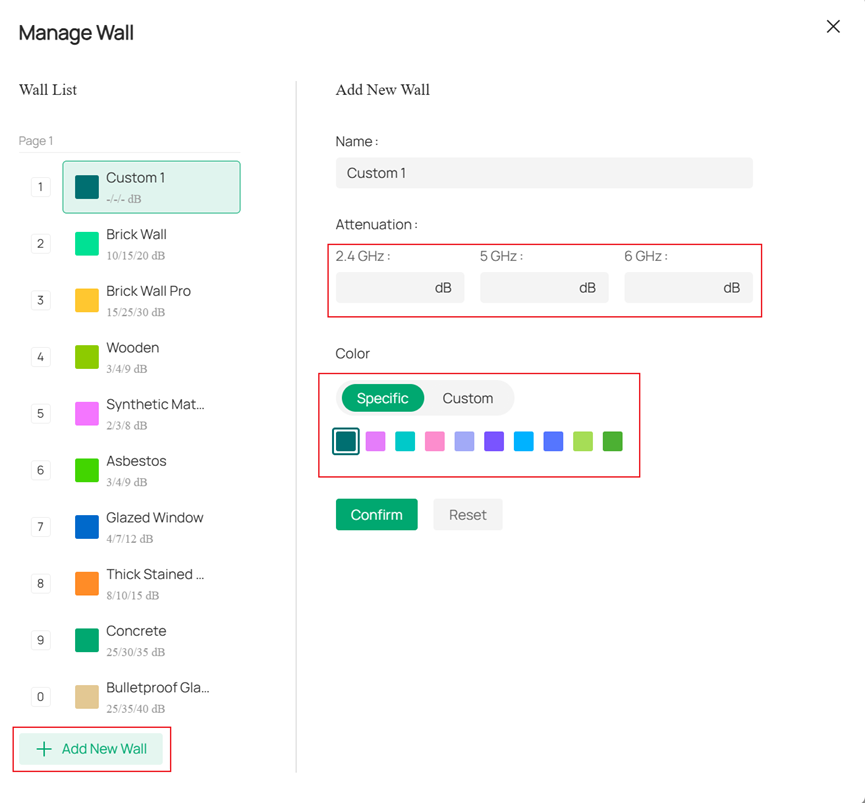Screen dimensions: 865x803
Task: Click the Reset button
Action: click(467, 515)
